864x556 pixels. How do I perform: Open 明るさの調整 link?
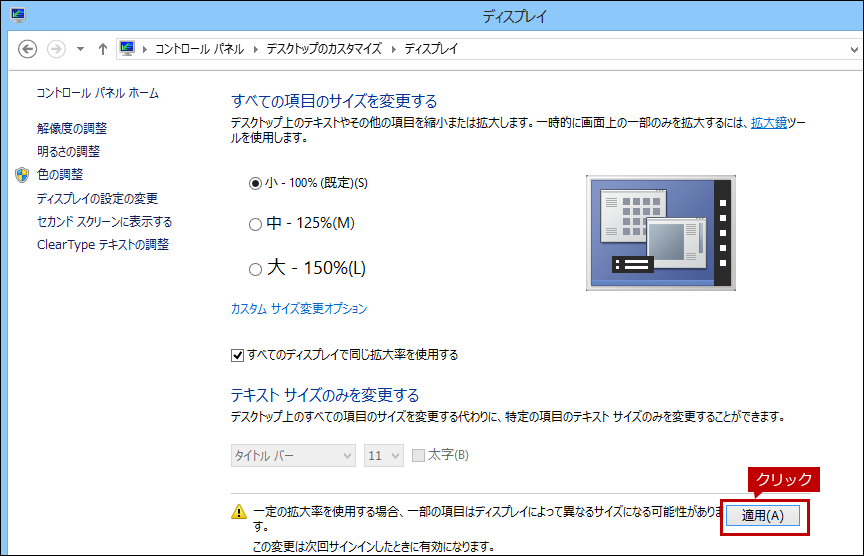tap(68, 152)
